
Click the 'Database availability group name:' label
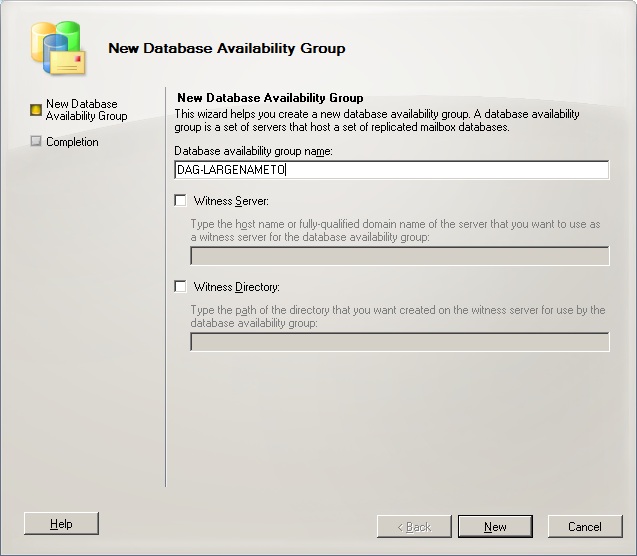click(x=253, y=151)
